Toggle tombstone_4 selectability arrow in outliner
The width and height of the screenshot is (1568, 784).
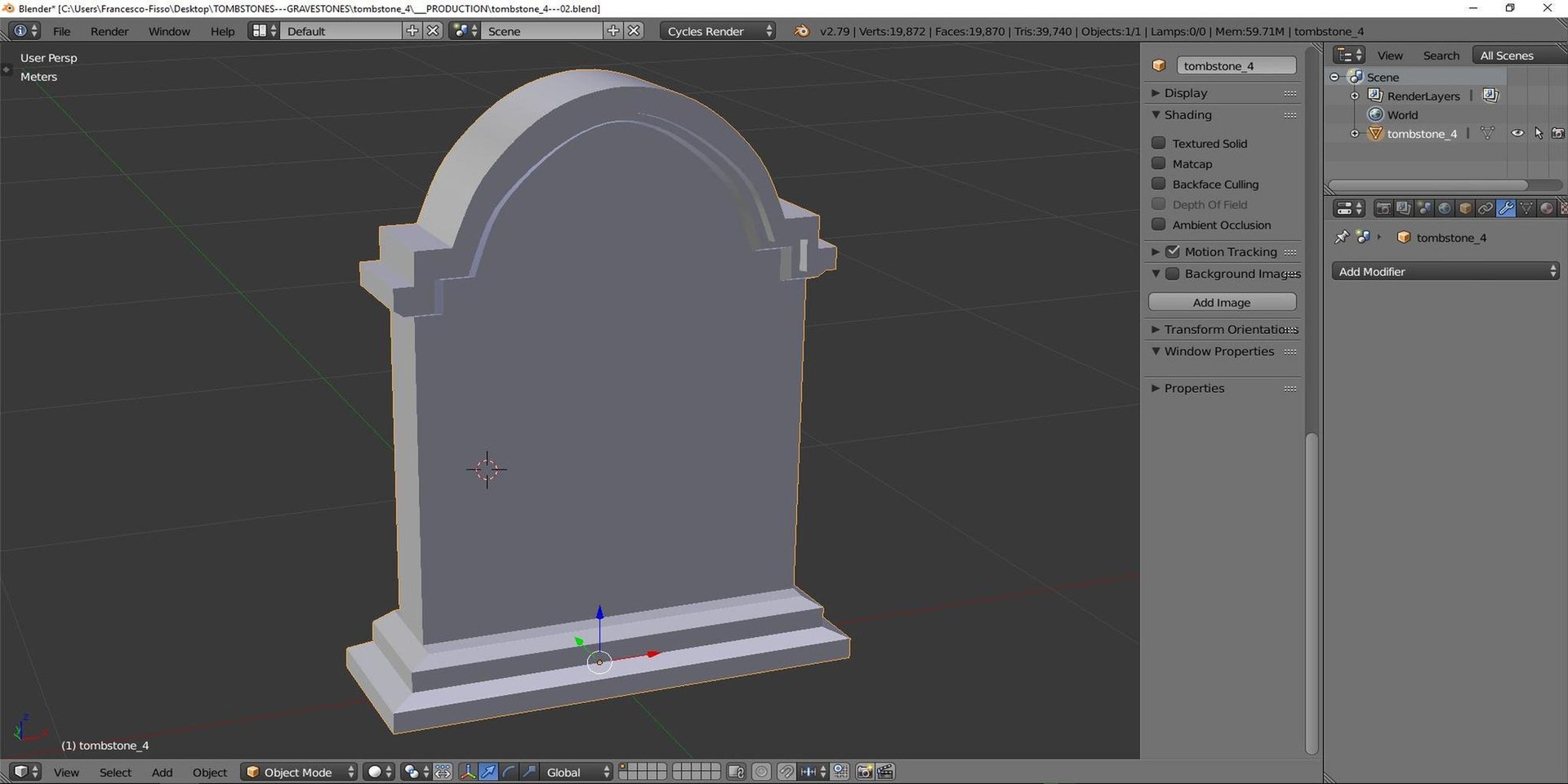(x=1539, y=133)
